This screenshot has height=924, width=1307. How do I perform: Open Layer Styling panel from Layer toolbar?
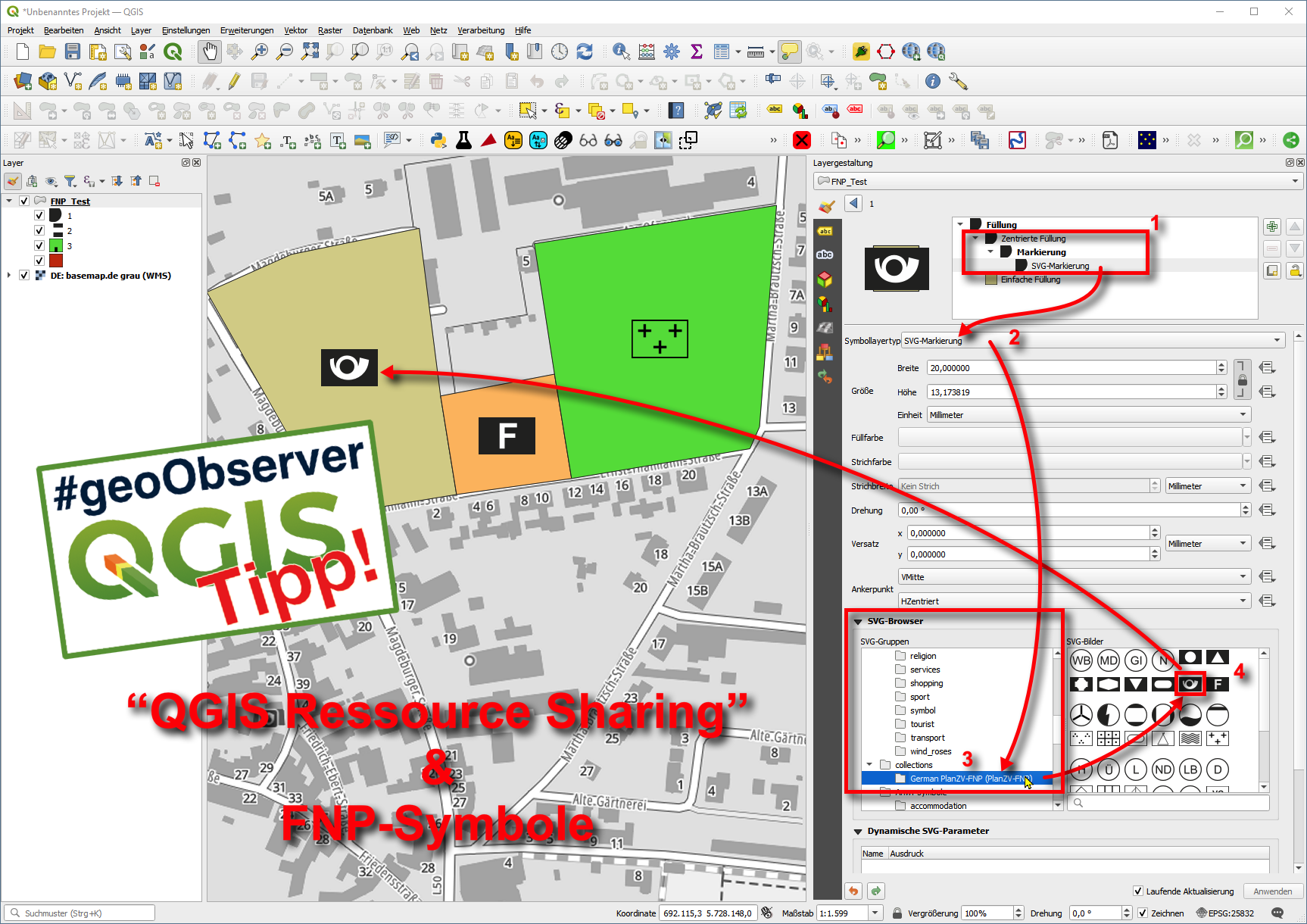coord(13,181)
